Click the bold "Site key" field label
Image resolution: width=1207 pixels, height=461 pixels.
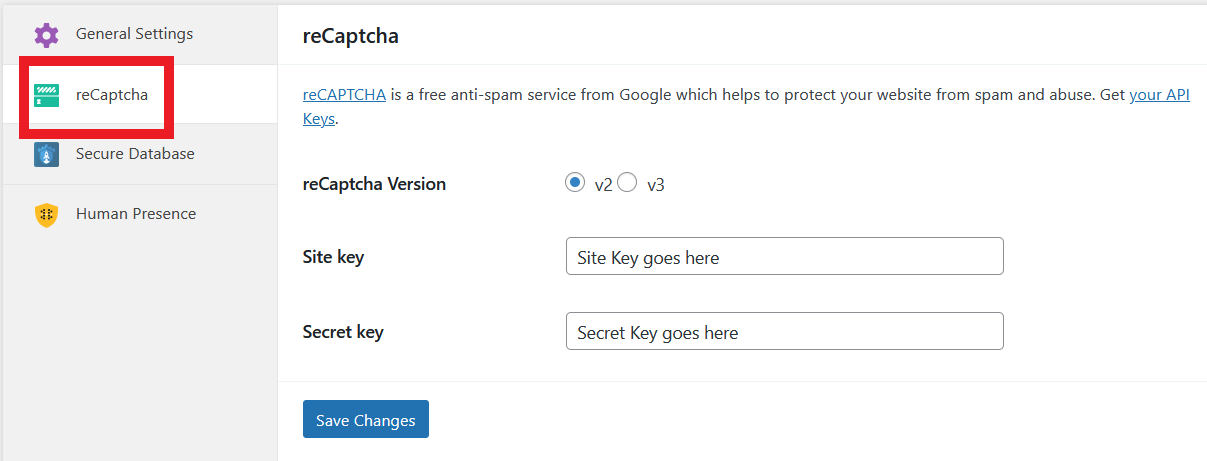tap(333, 257)
